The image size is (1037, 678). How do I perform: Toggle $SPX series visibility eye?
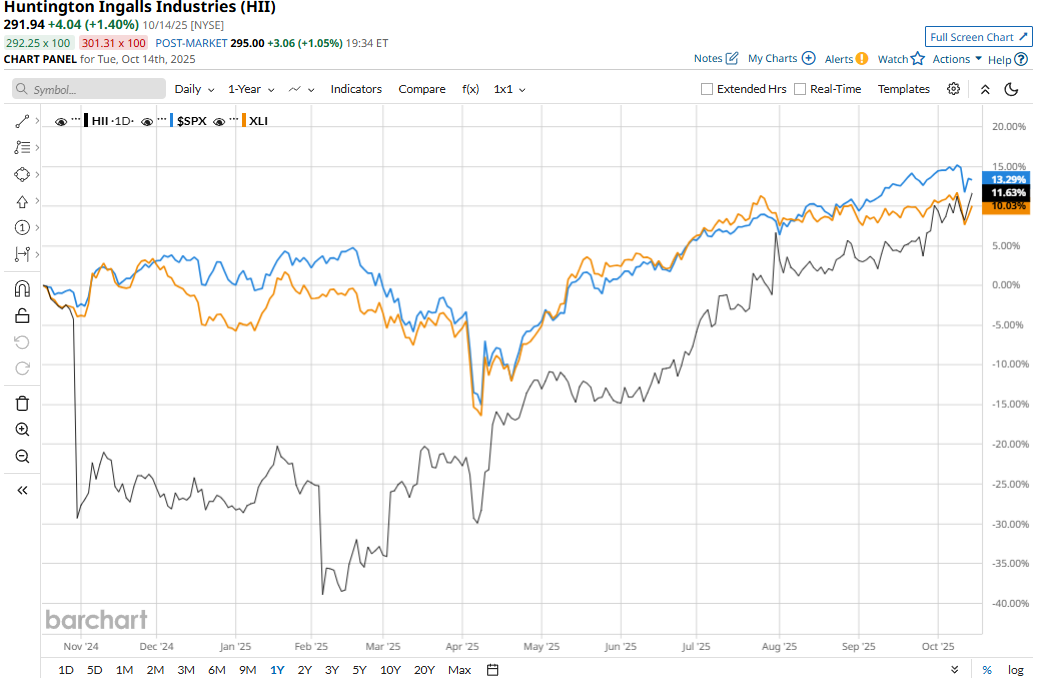click(147, 122)
